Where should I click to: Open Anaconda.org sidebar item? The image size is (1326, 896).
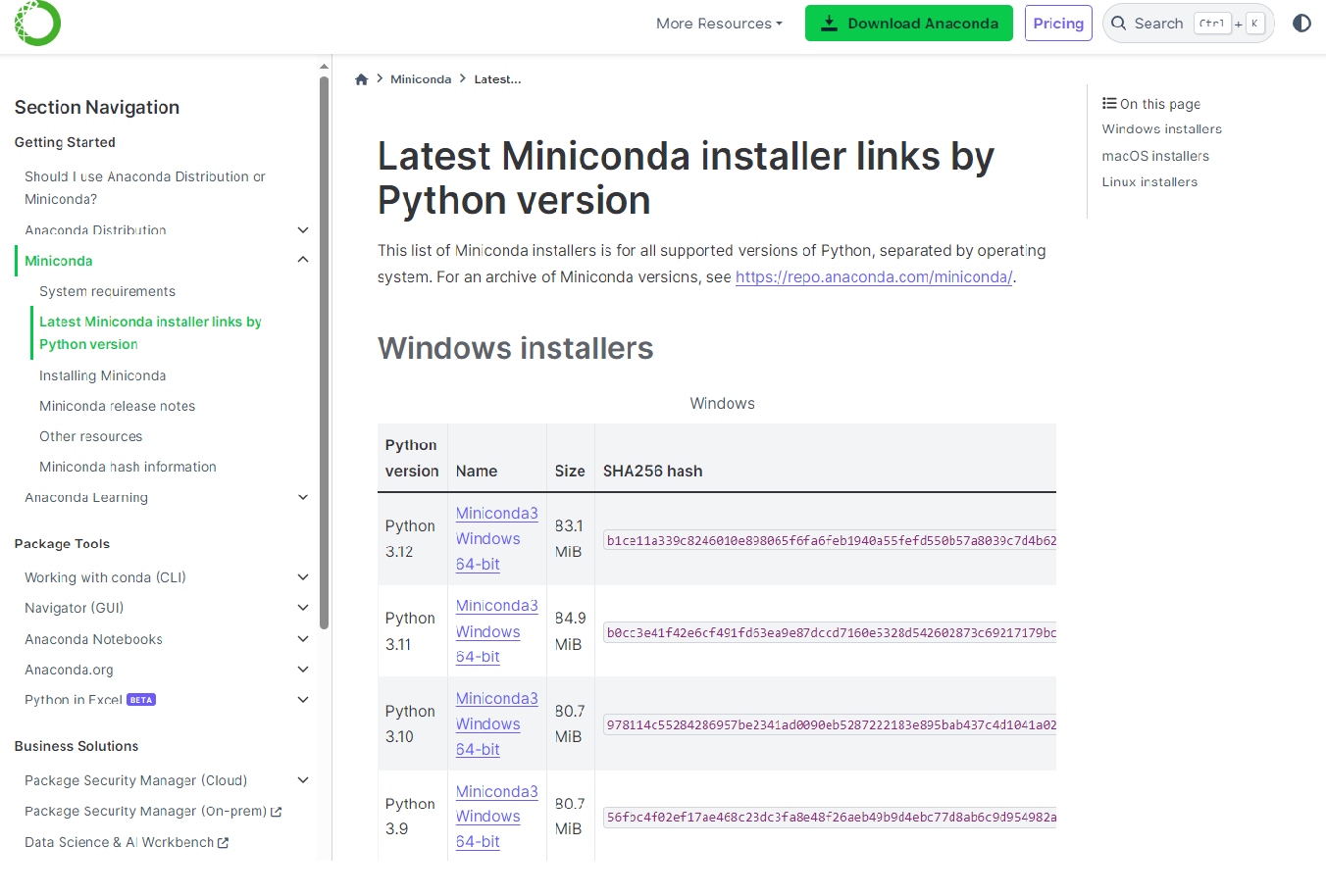(x=69, y=670)
